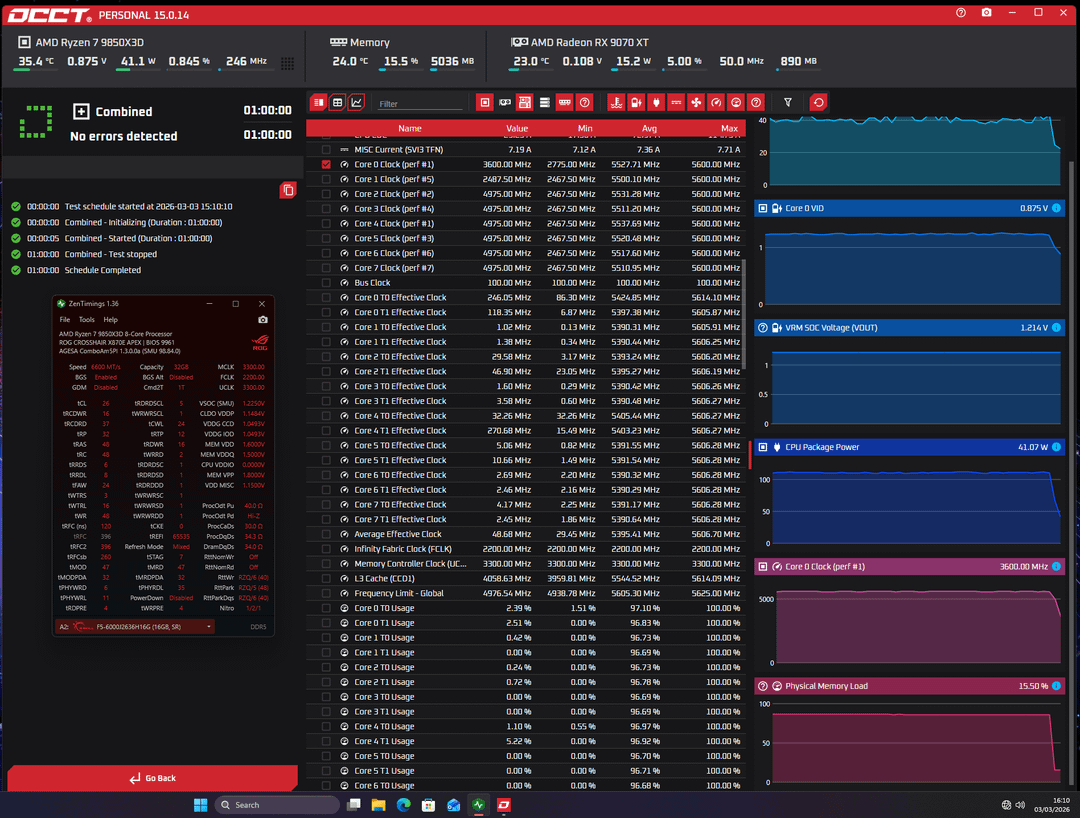Image resolution: width=1080 pixels, height=818 pixels.
Task: Click the reset min/max statistics icon
Action: (x=818, y=102)
